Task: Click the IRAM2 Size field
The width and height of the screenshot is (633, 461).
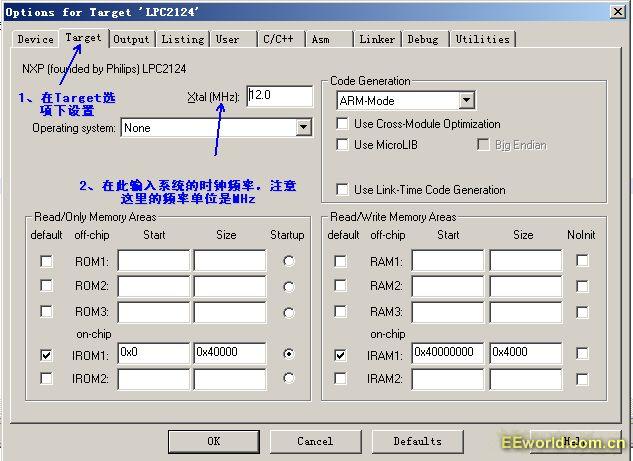Action: point(526,379)
